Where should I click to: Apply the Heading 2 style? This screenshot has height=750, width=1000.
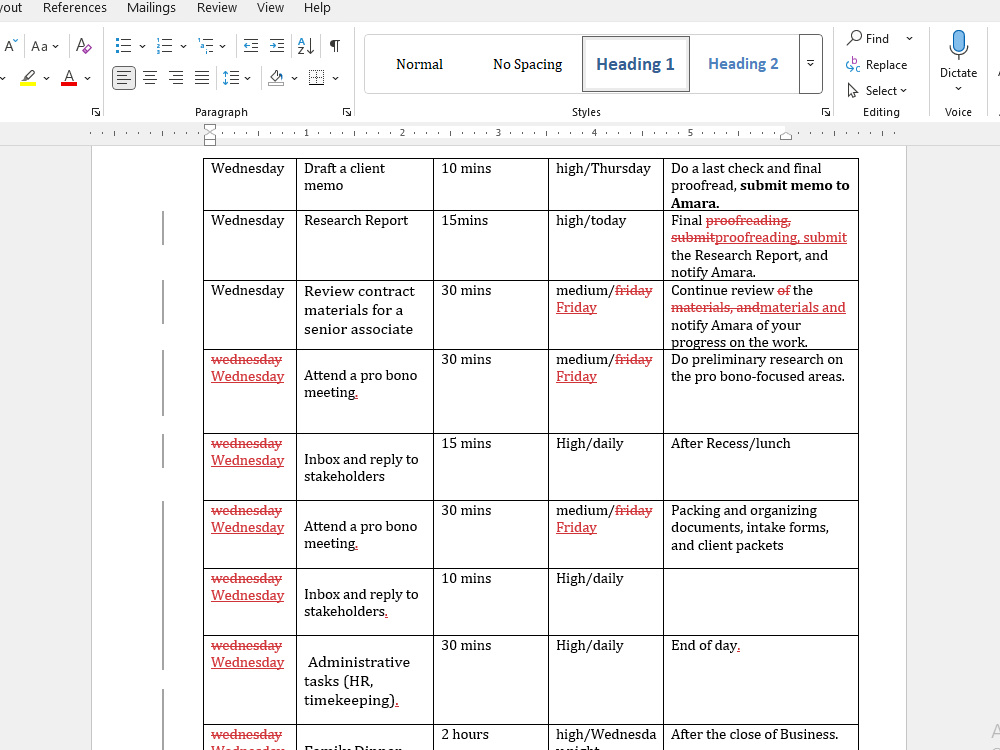click(x=743, y=64)
